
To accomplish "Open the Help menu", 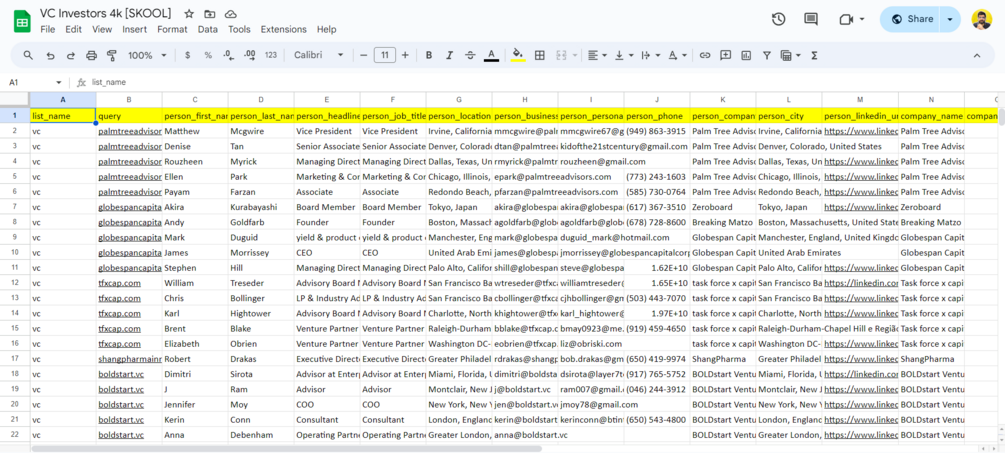I will 326,29.
